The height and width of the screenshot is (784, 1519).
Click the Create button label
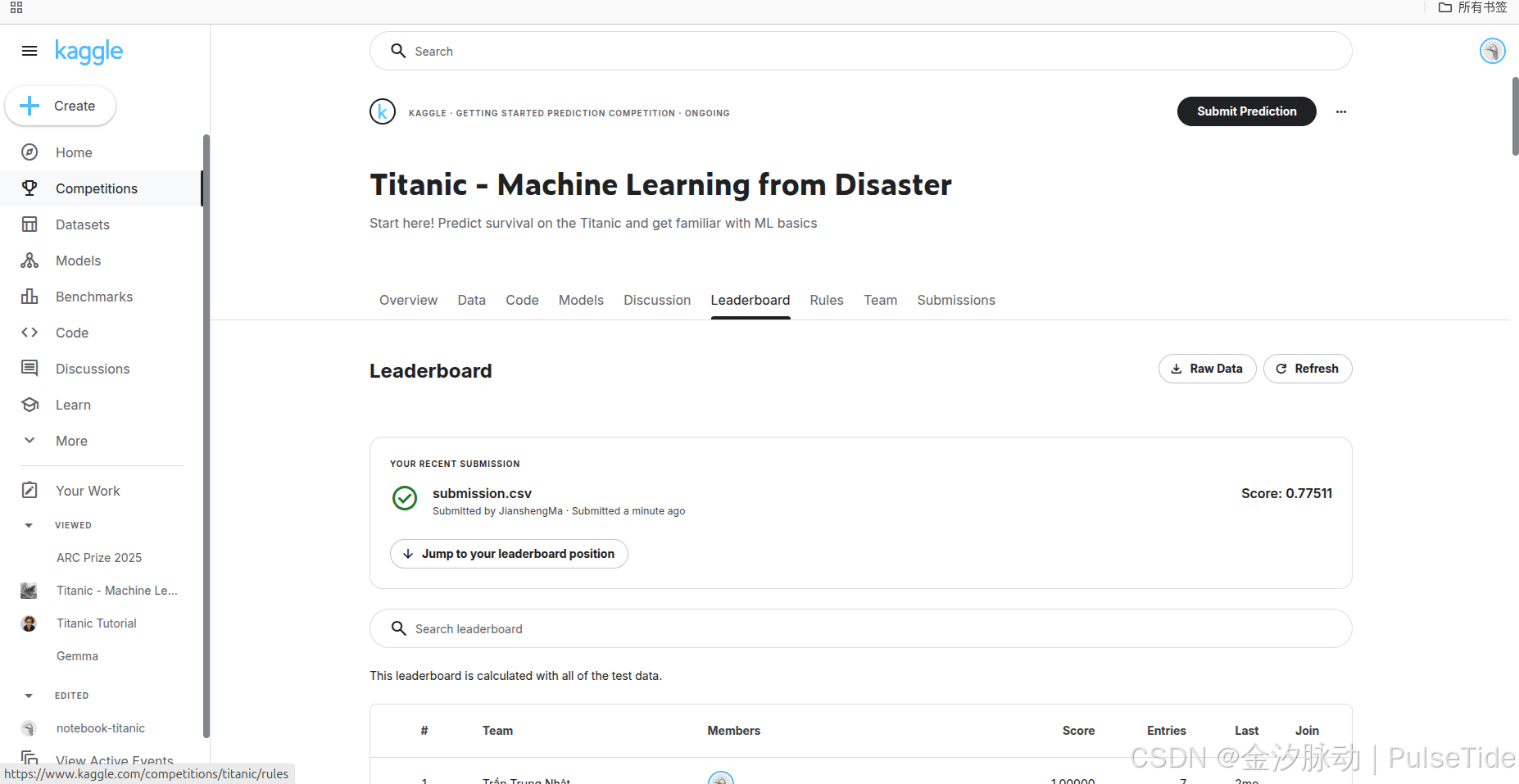[x=75, y=106]
